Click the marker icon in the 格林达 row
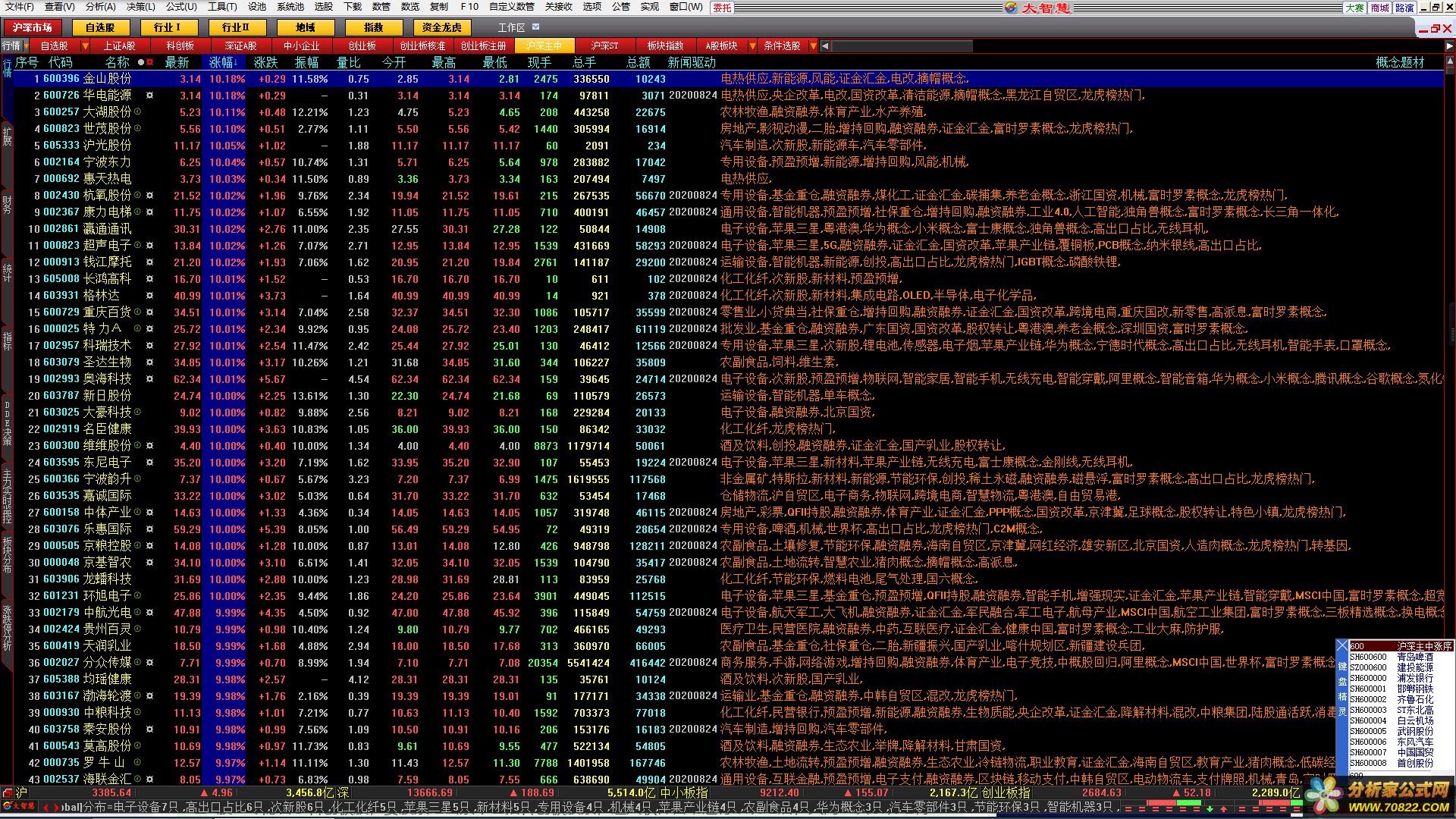 point(150,296)
